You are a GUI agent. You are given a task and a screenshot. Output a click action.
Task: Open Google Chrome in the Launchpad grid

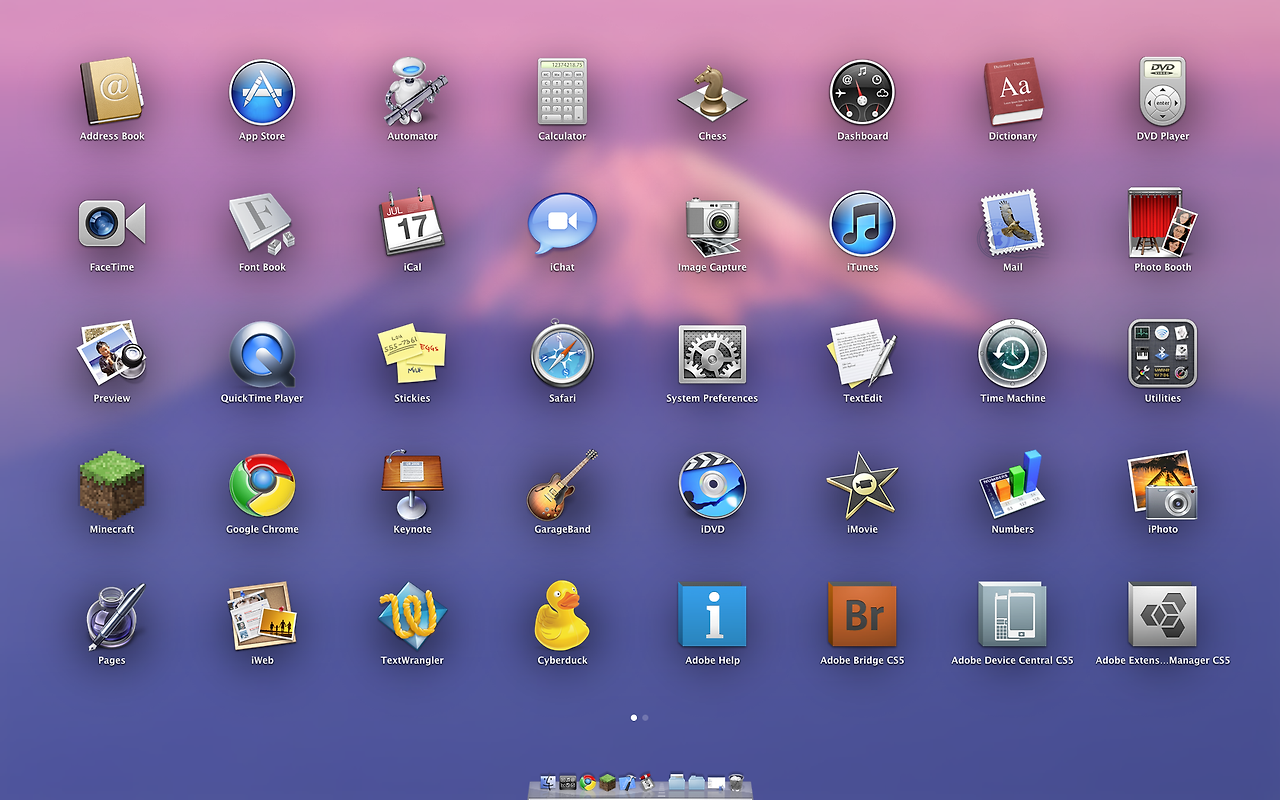coord(262,485)
